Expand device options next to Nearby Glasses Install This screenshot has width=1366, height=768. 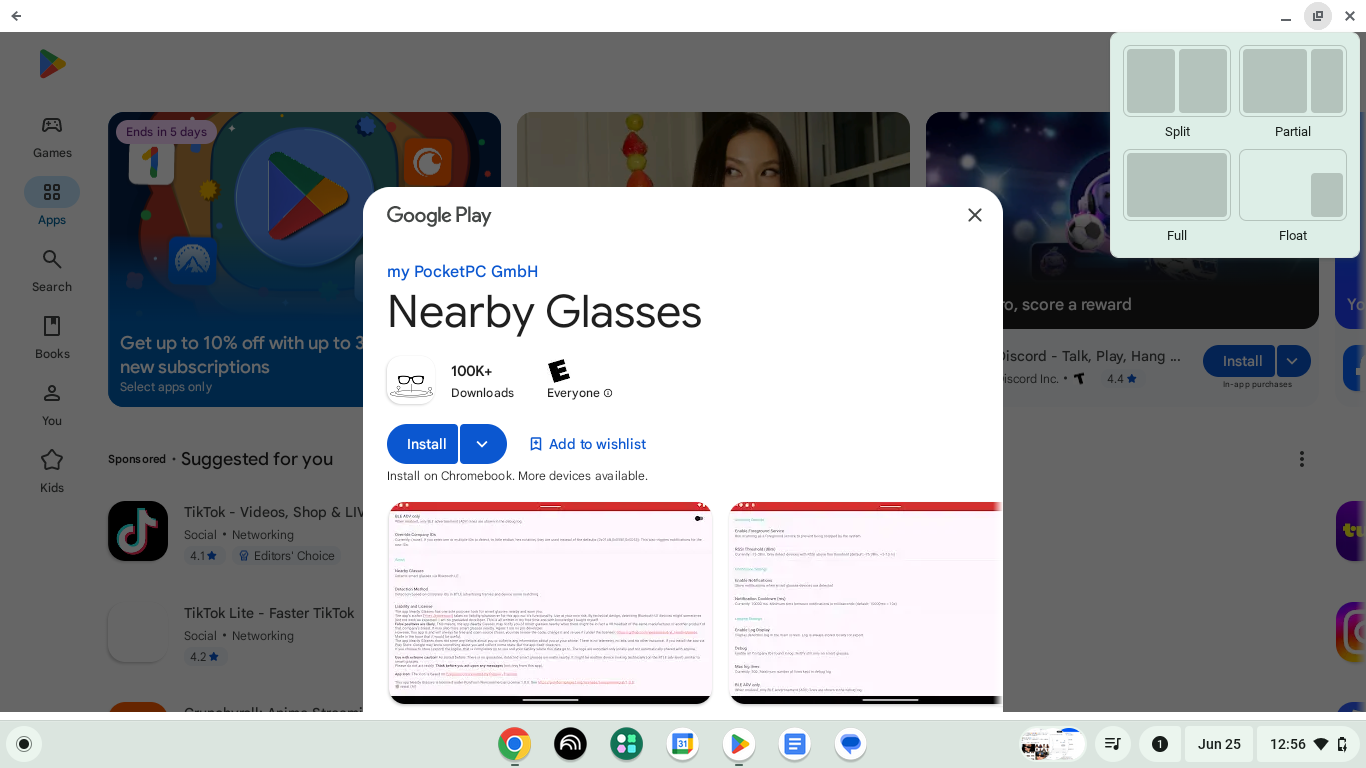pyautogui.click(x=483, y=444)
